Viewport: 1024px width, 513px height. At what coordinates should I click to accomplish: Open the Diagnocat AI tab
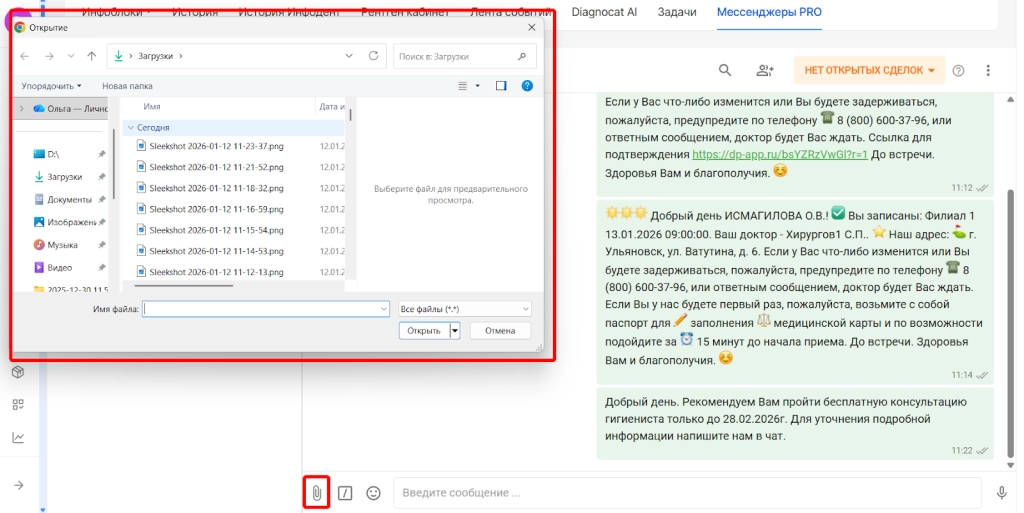tap(605, 12)
